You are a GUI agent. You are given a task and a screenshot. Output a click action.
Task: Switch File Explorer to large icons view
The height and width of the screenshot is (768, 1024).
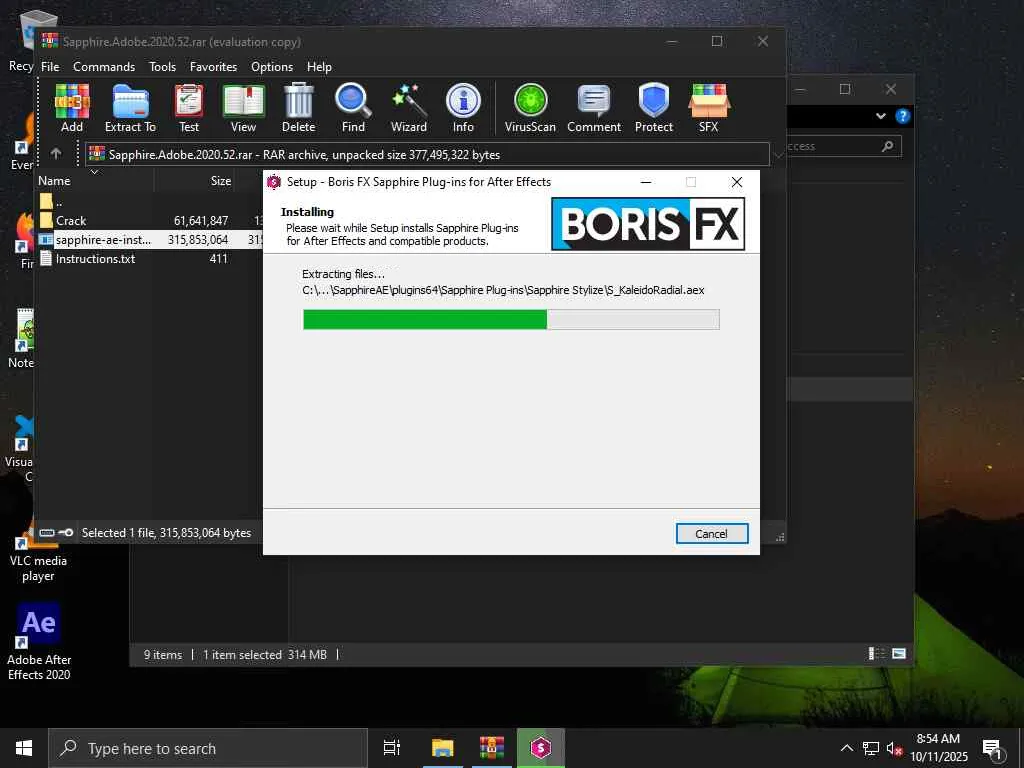[899, 654]
